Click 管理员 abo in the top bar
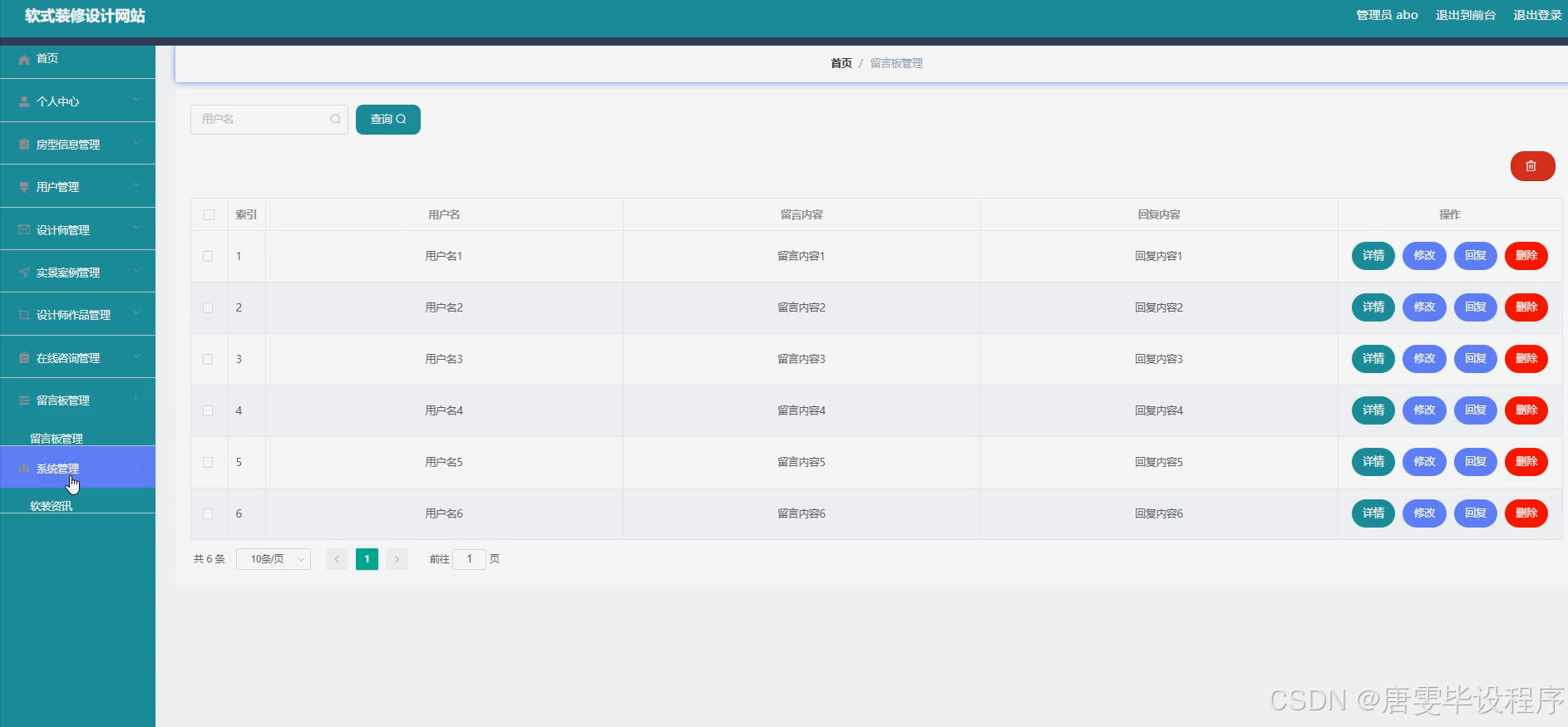Screen dimensions: 1568x727 point(1387,15)
